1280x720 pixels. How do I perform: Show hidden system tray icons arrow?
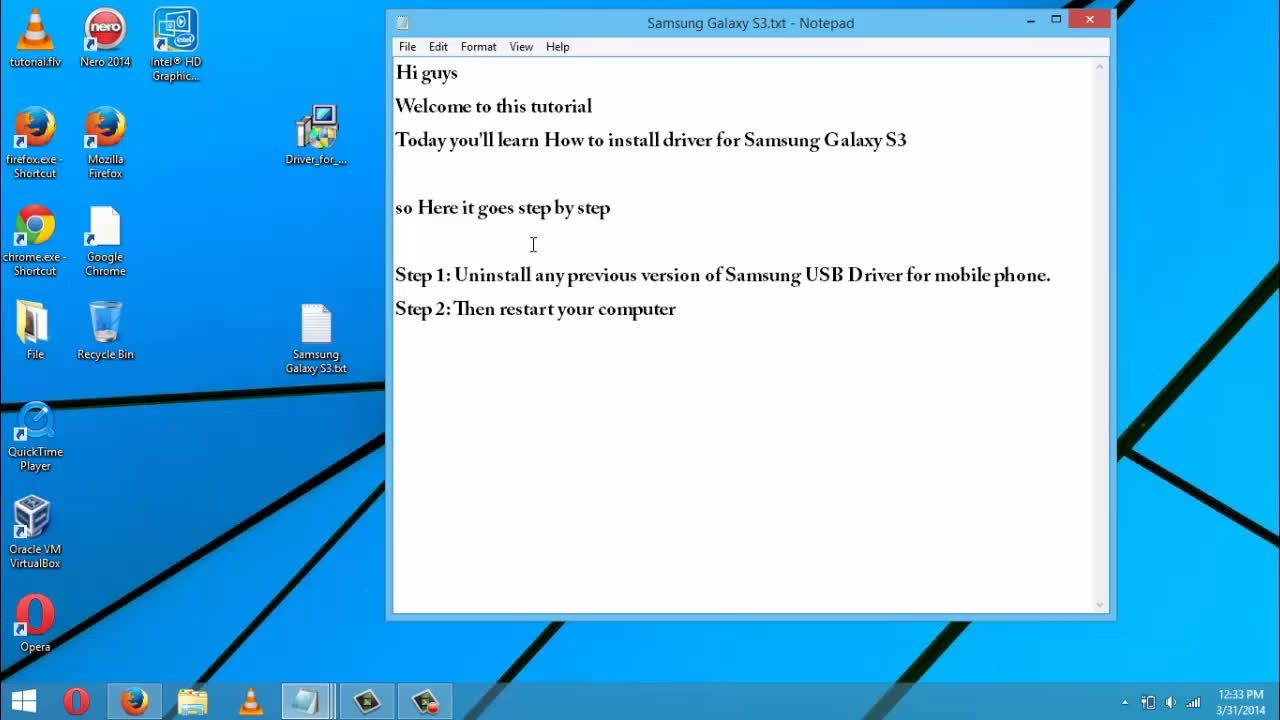pos(1125,703)
